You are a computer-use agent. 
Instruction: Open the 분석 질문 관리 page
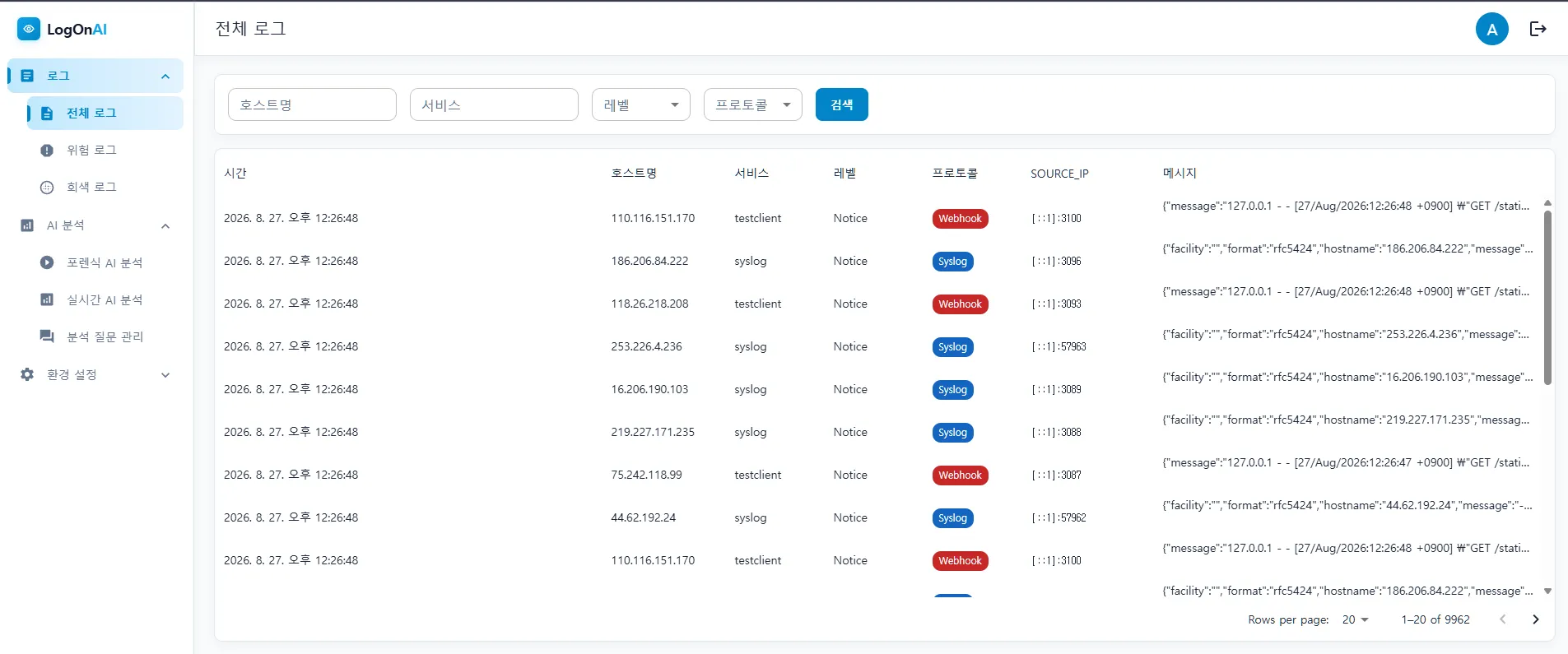coord(105,336)
